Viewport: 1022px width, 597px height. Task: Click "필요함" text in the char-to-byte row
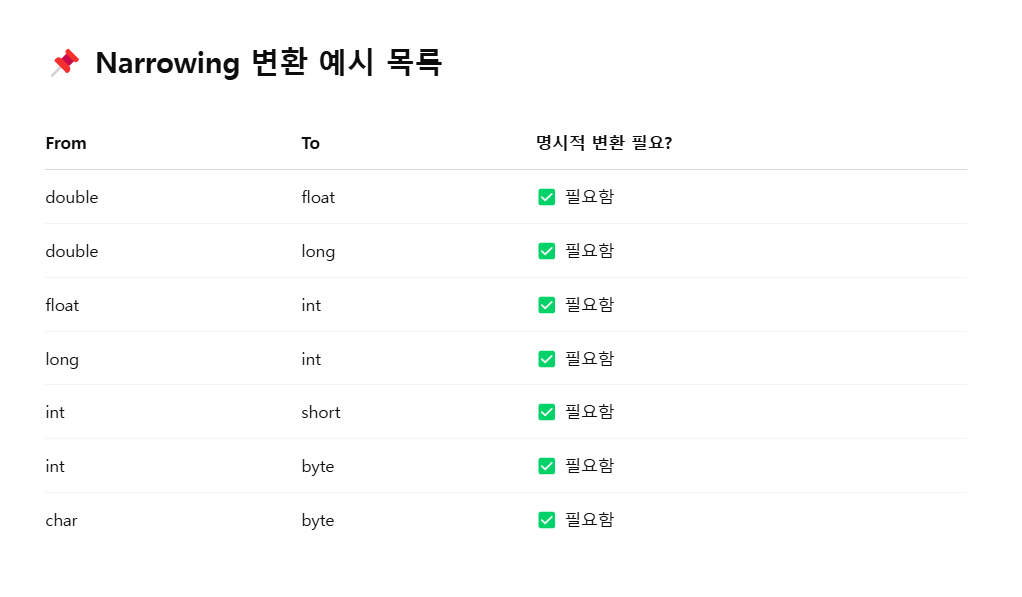point(590,520)
